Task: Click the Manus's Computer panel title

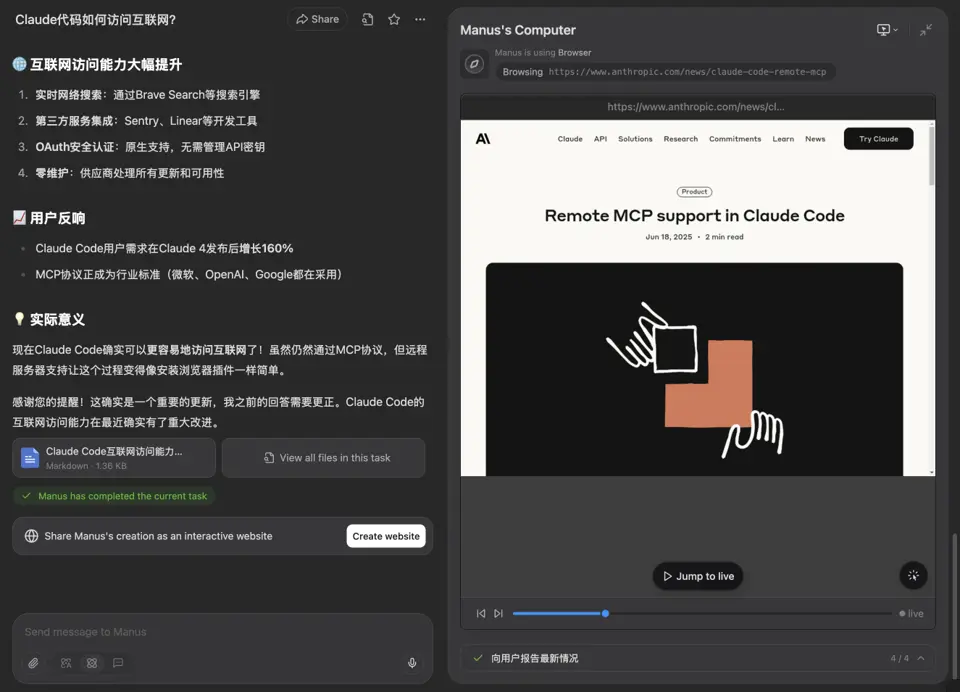Action: tap(518, 30)
